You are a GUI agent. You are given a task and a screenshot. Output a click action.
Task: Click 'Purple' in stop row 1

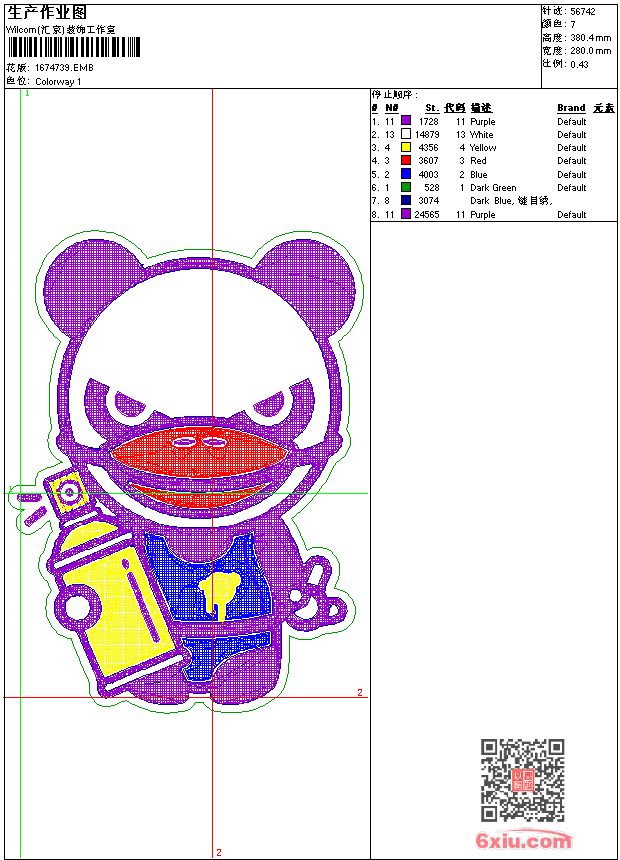click(483, 122)
